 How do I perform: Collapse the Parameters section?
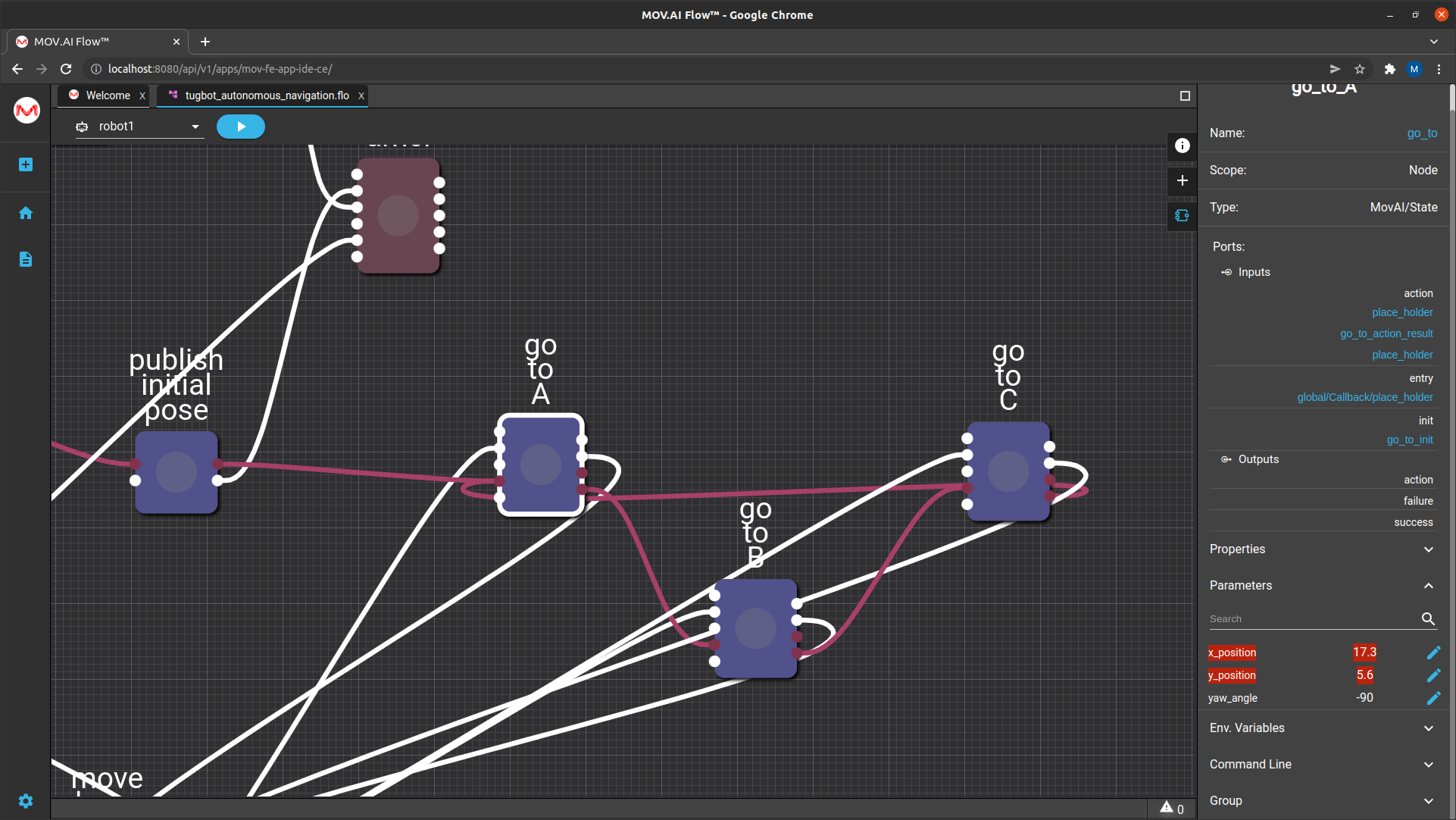(1323, 586)
